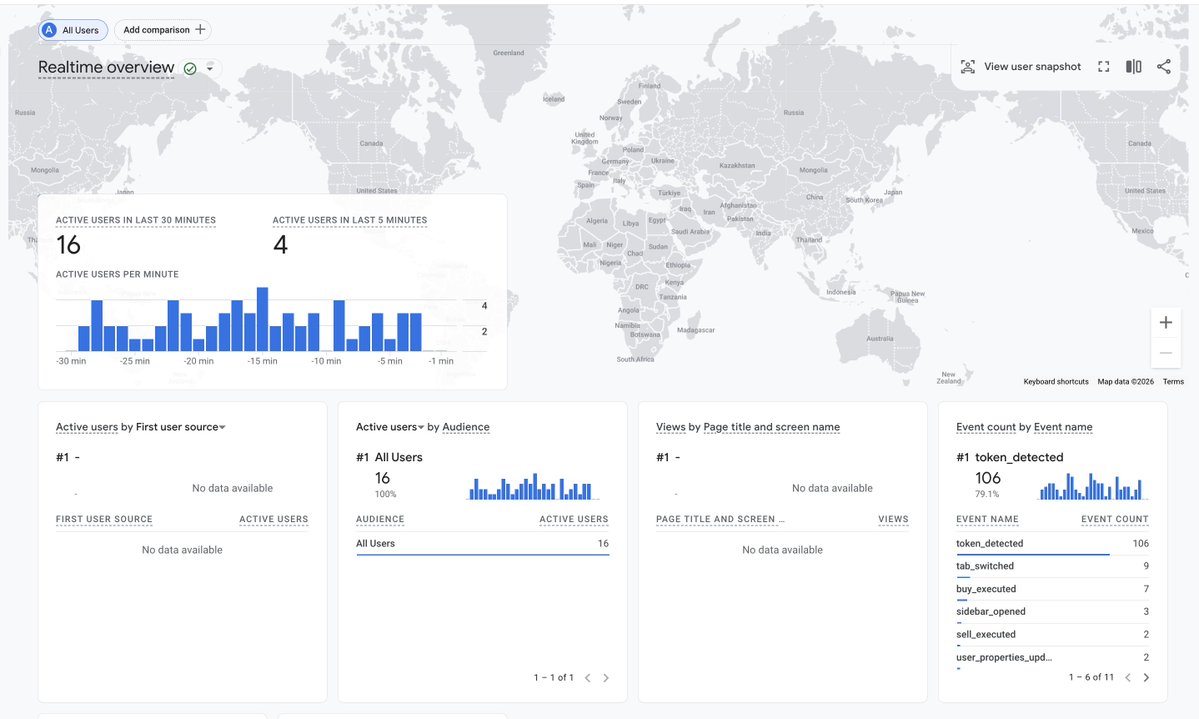The width and height of the screenshot is (1199, 719).
Task: Click the All Users avatar badge 'A'
Action: (x=49, y=30)
